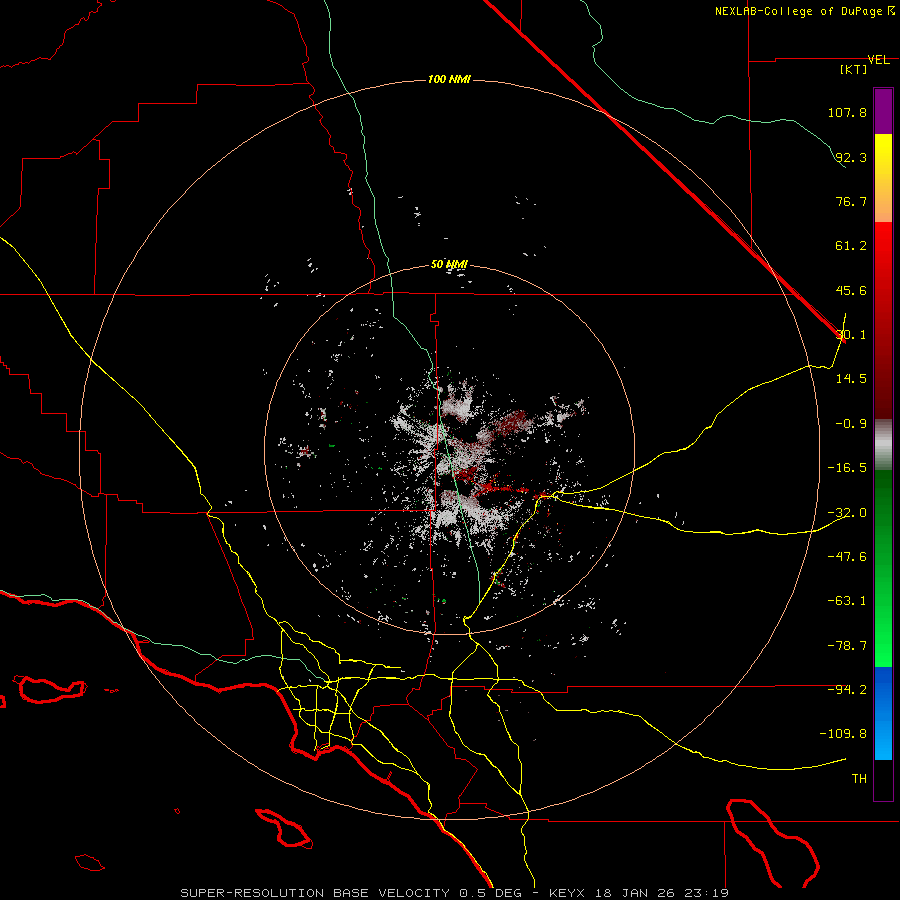The width and height of the screenshot is (900, 900).
Task: Click the -94.2 velocity legend value
Action: point(847,690)
